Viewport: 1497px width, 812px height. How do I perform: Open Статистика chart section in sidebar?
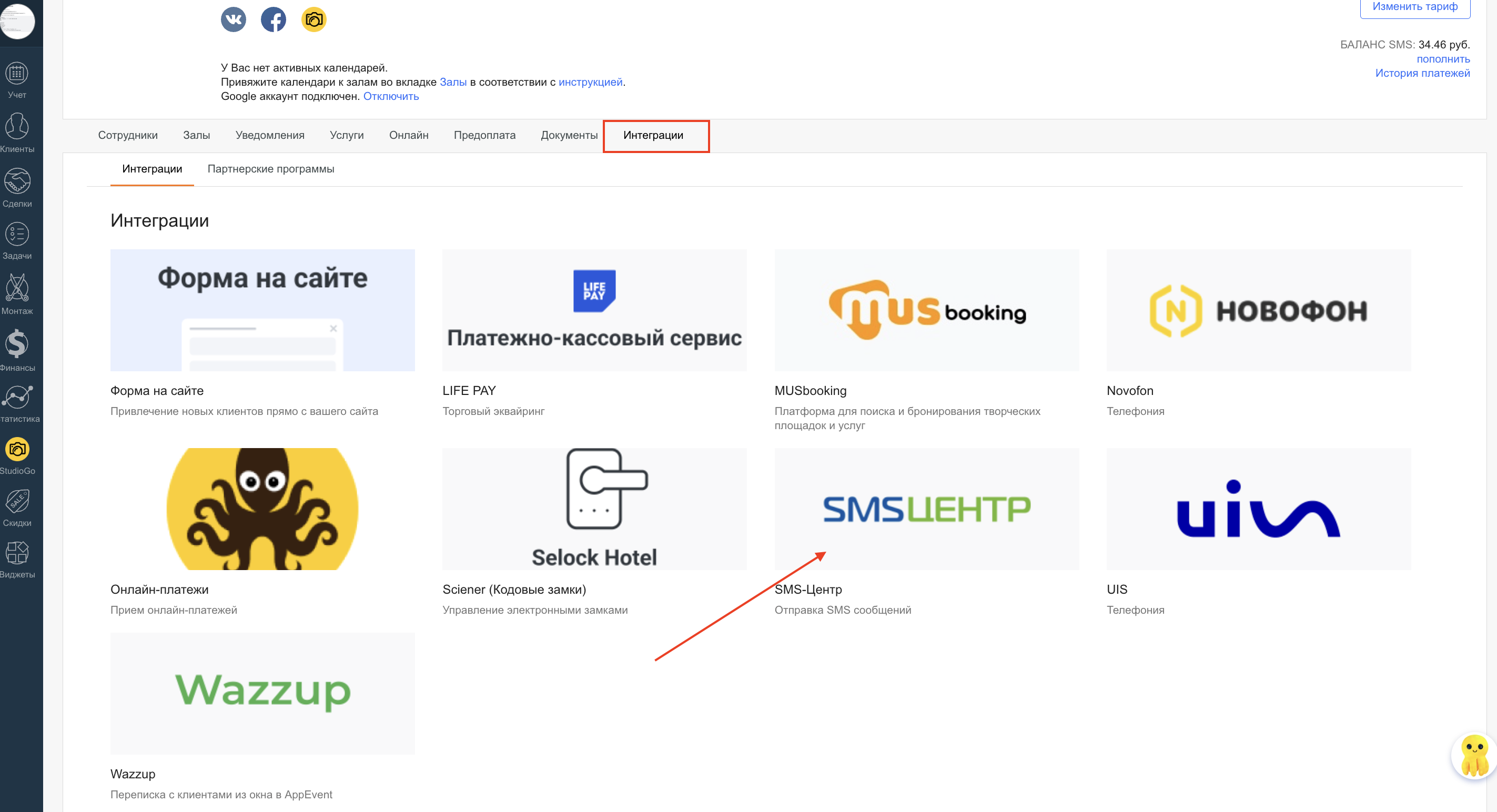17,404
